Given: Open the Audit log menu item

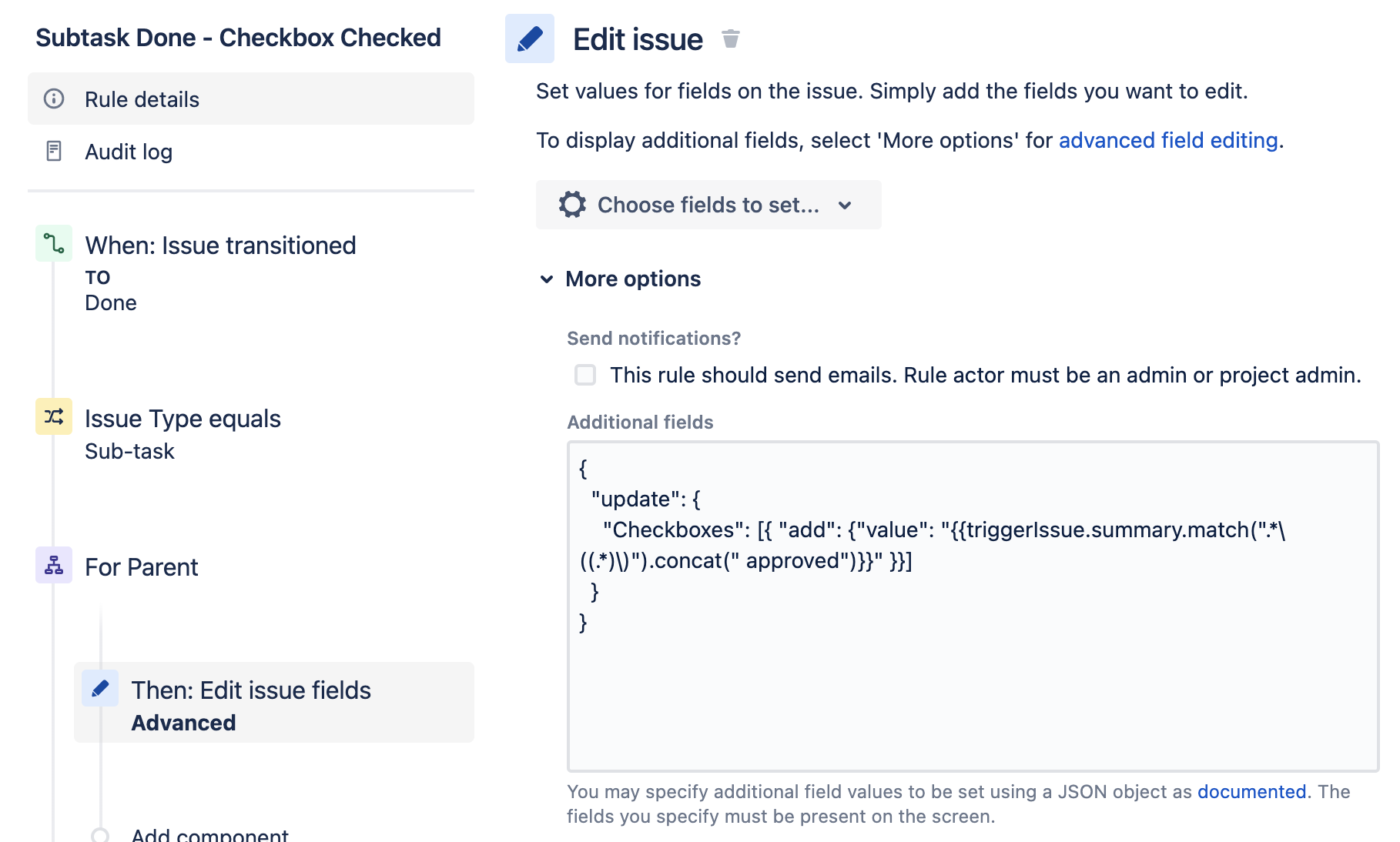Looking at the screenshot, I should click(129, 152).
